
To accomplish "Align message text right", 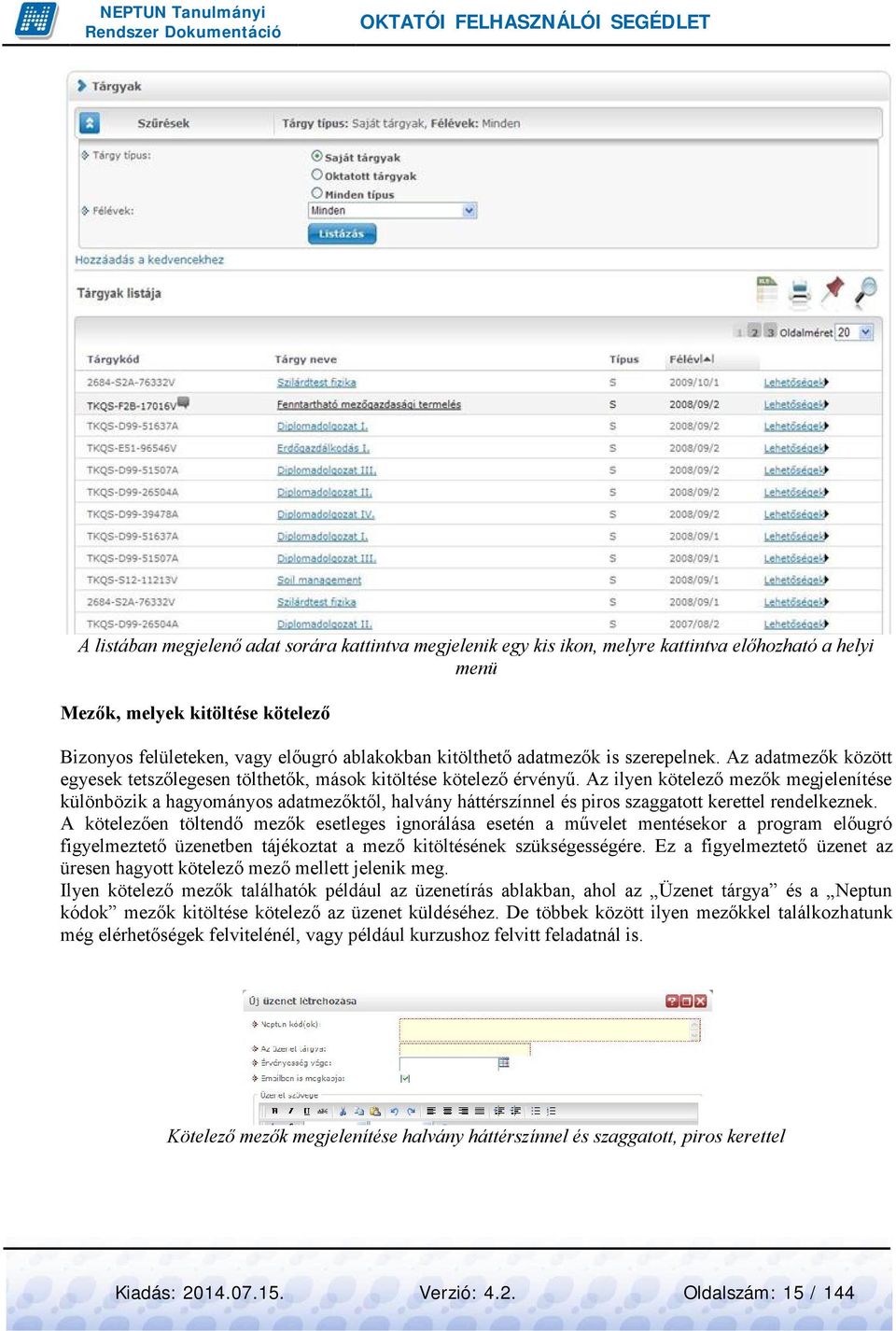I will click(464, 1110).
